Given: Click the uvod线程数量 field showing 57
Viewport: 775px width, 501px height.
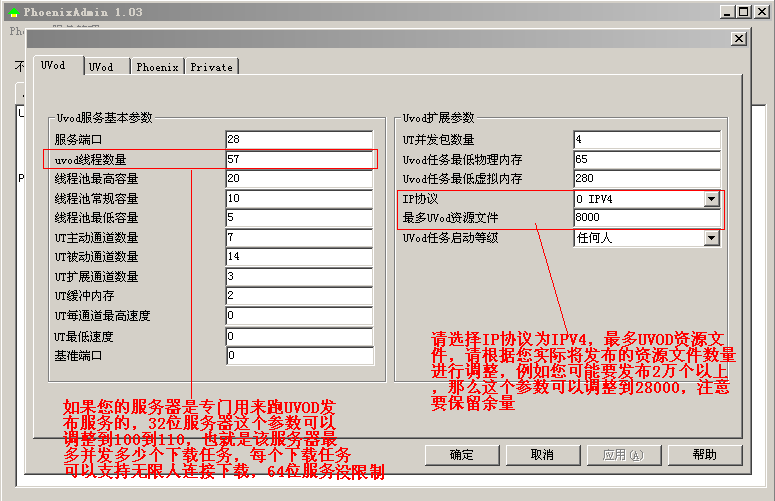Looking at the screenshot, I should (x=299, y=159).
